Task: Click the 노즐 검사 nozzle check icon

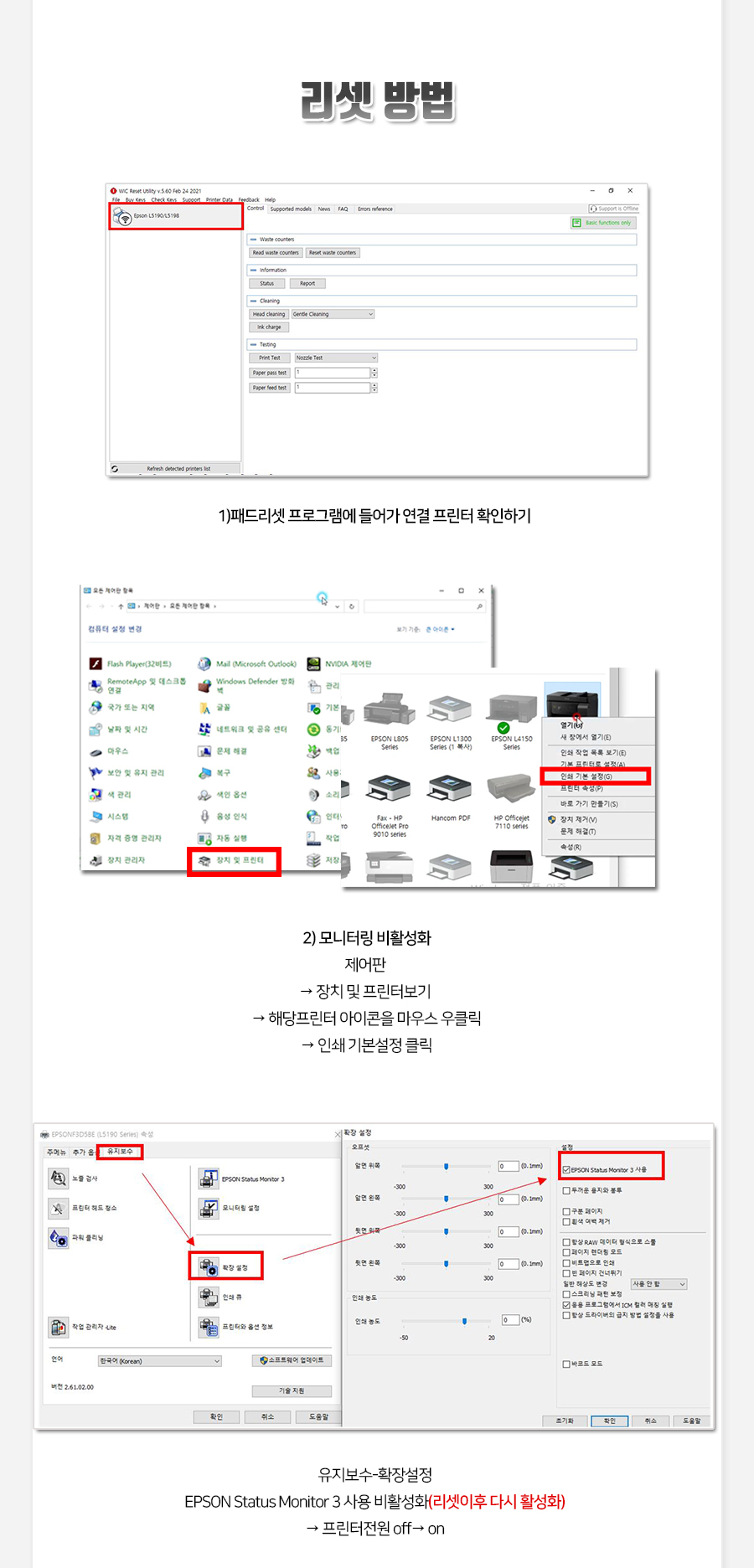Action: (58, 1179)
